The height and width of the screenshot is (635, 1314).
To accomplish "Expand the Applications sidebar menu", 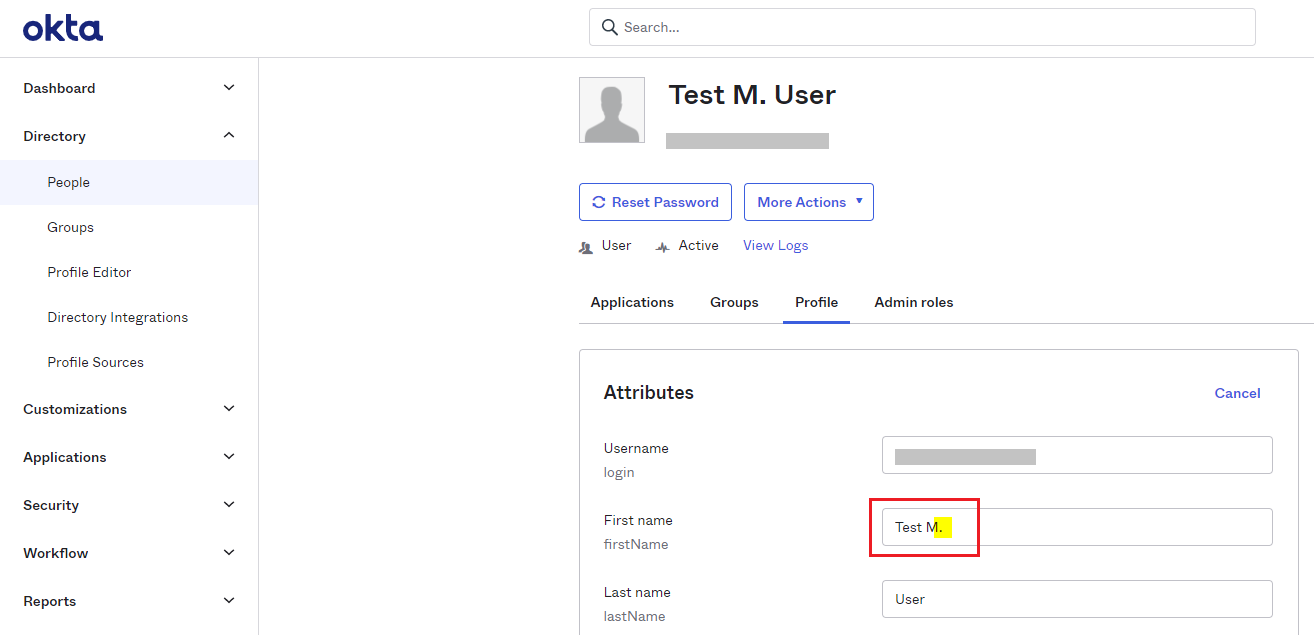I will coord(229,457).
